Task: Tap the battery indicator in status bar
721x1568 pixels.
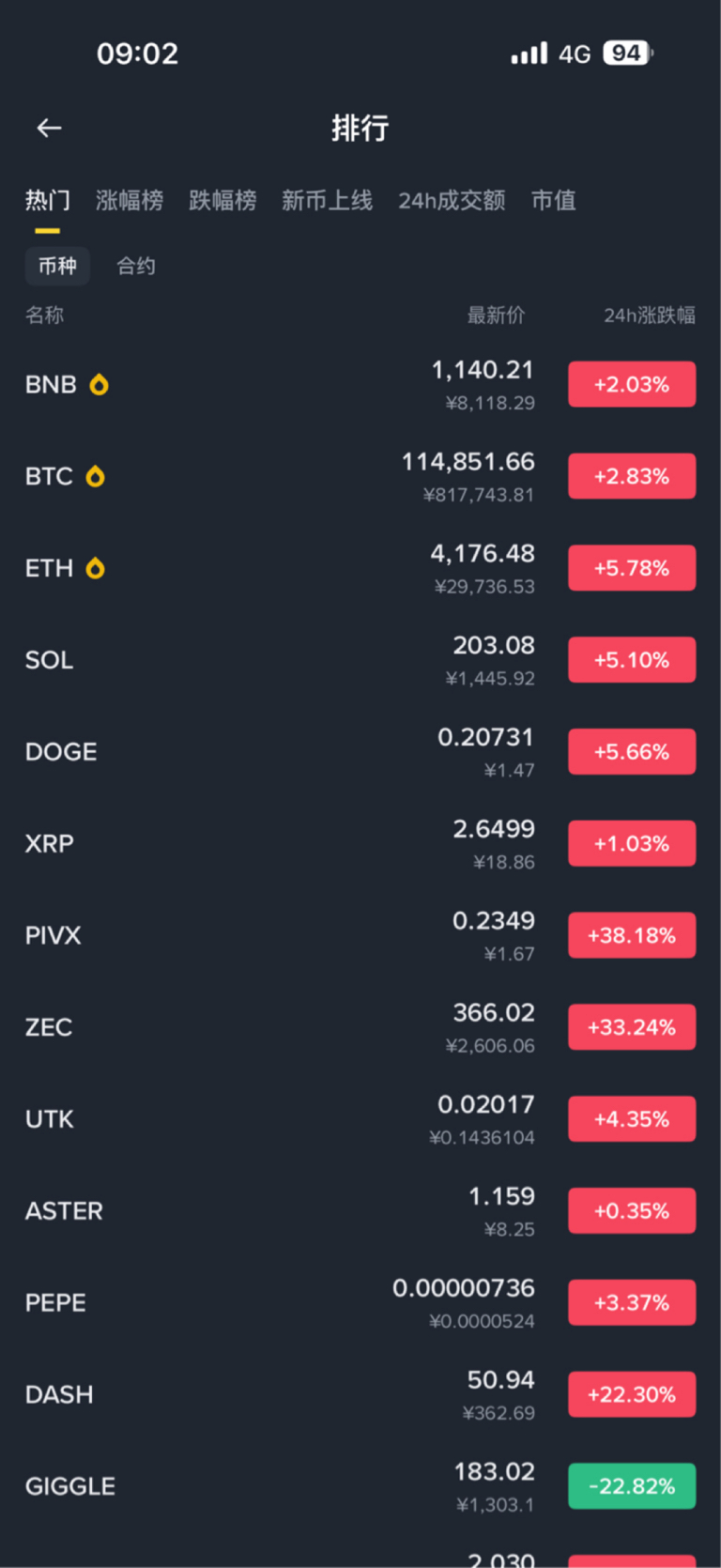Action: 627,54
